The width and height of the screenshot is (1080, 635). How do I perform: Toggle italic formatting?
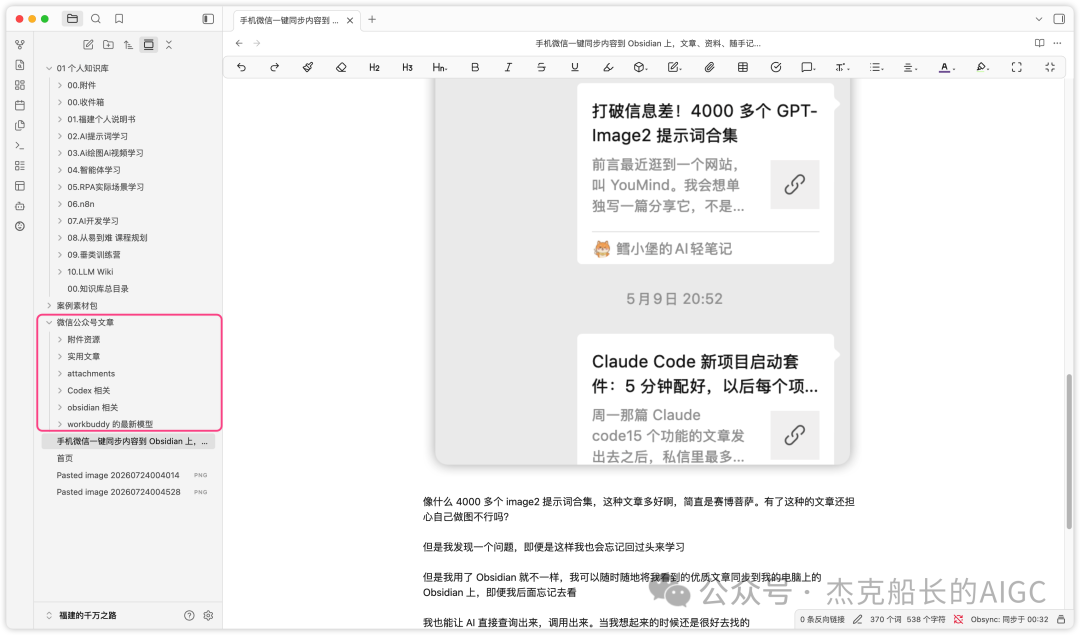click(x=508, y=67)
